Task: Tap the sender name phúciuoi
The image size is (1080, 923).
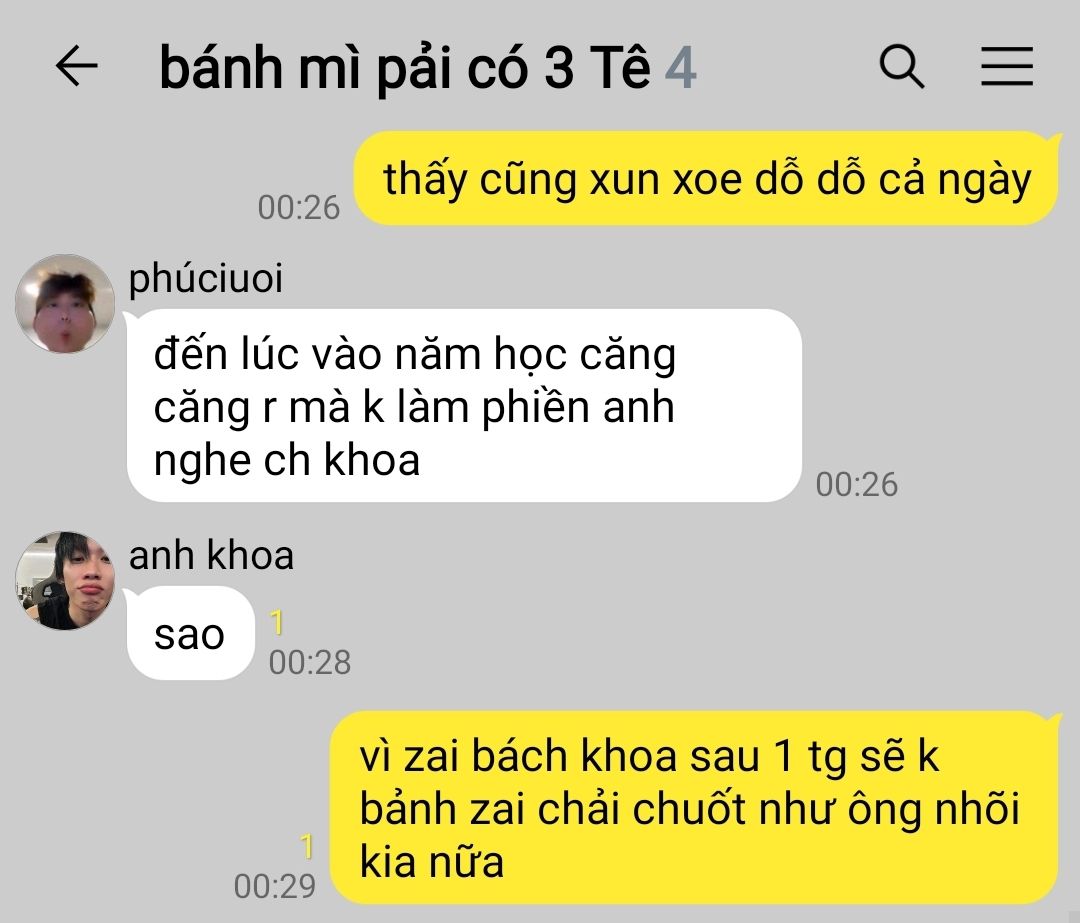Action: 206,278
